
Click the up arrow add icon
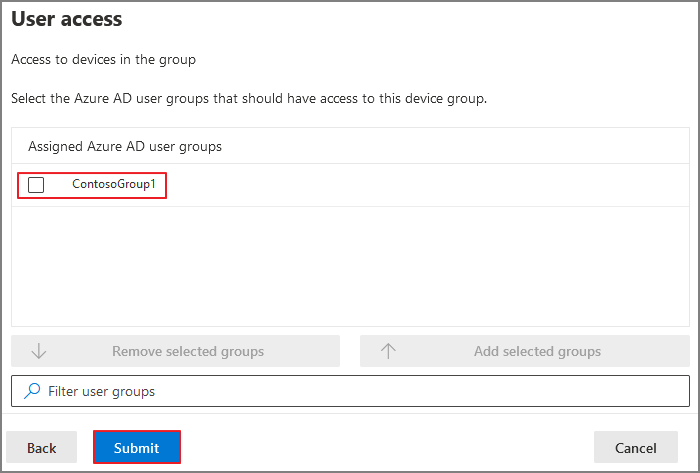tap(388, 351)
